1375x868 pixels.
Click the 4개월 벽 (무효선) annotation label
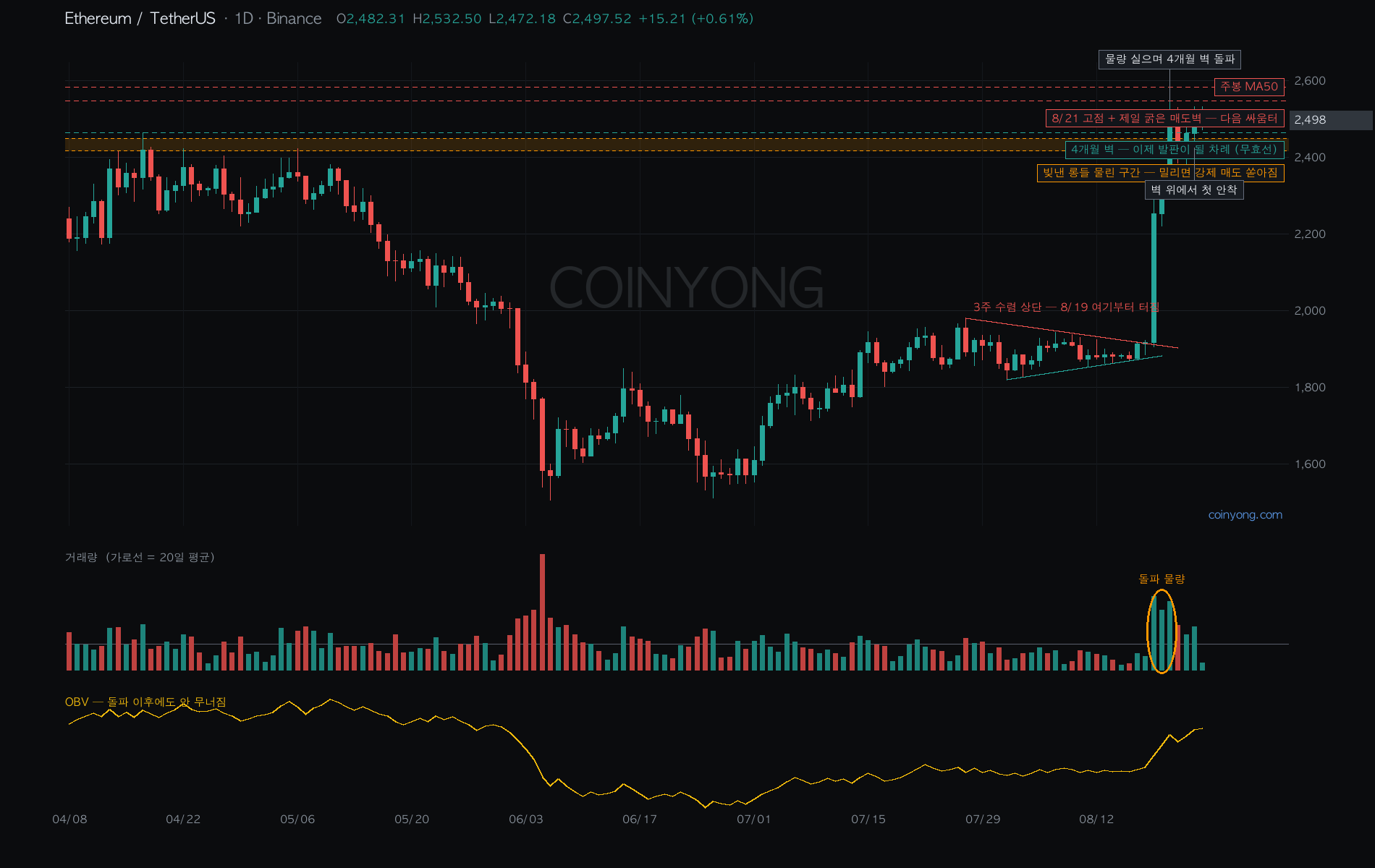pyautogui.click(x=1175, y=150)
